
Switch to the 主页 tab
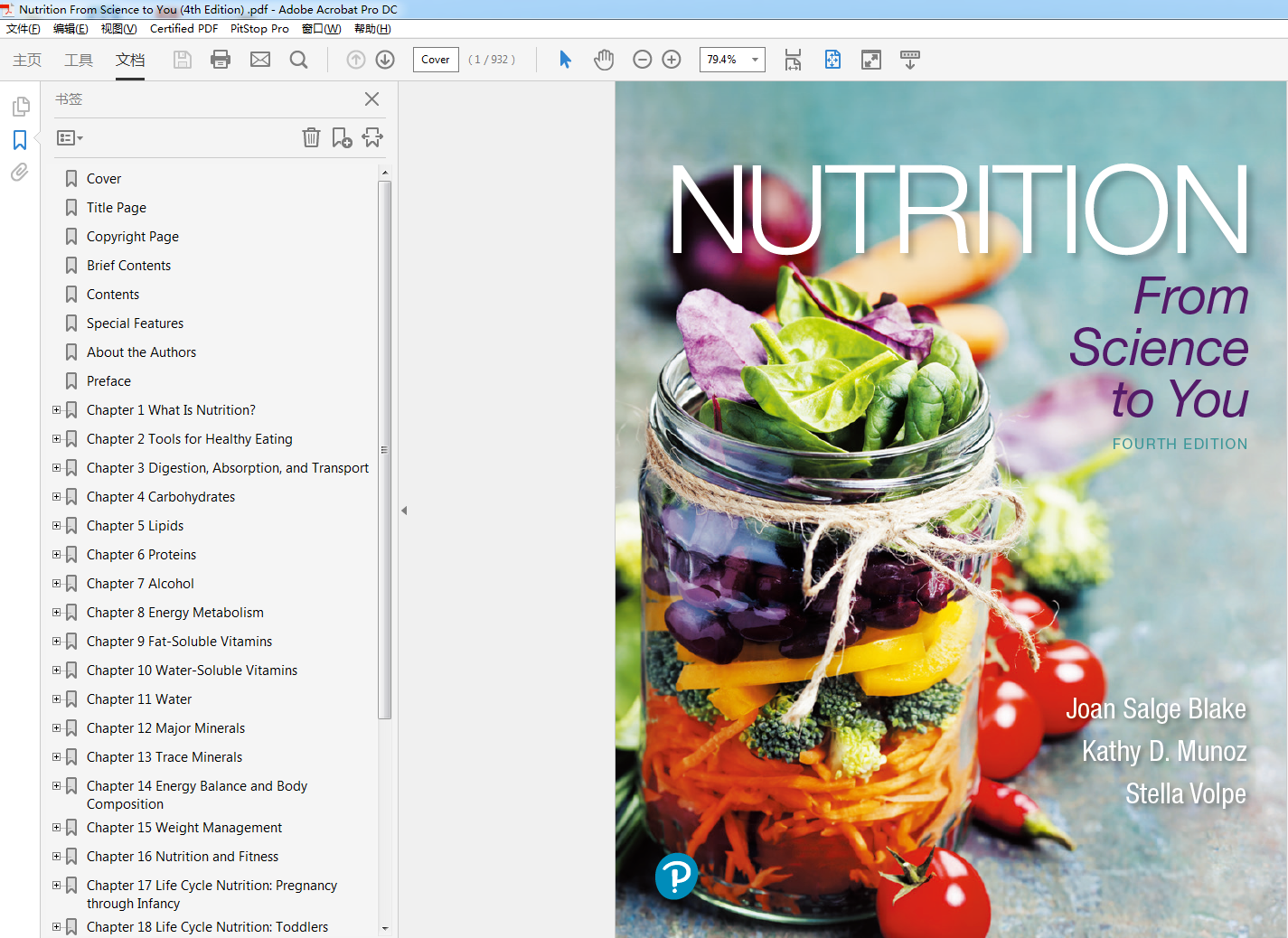point(27,60)
